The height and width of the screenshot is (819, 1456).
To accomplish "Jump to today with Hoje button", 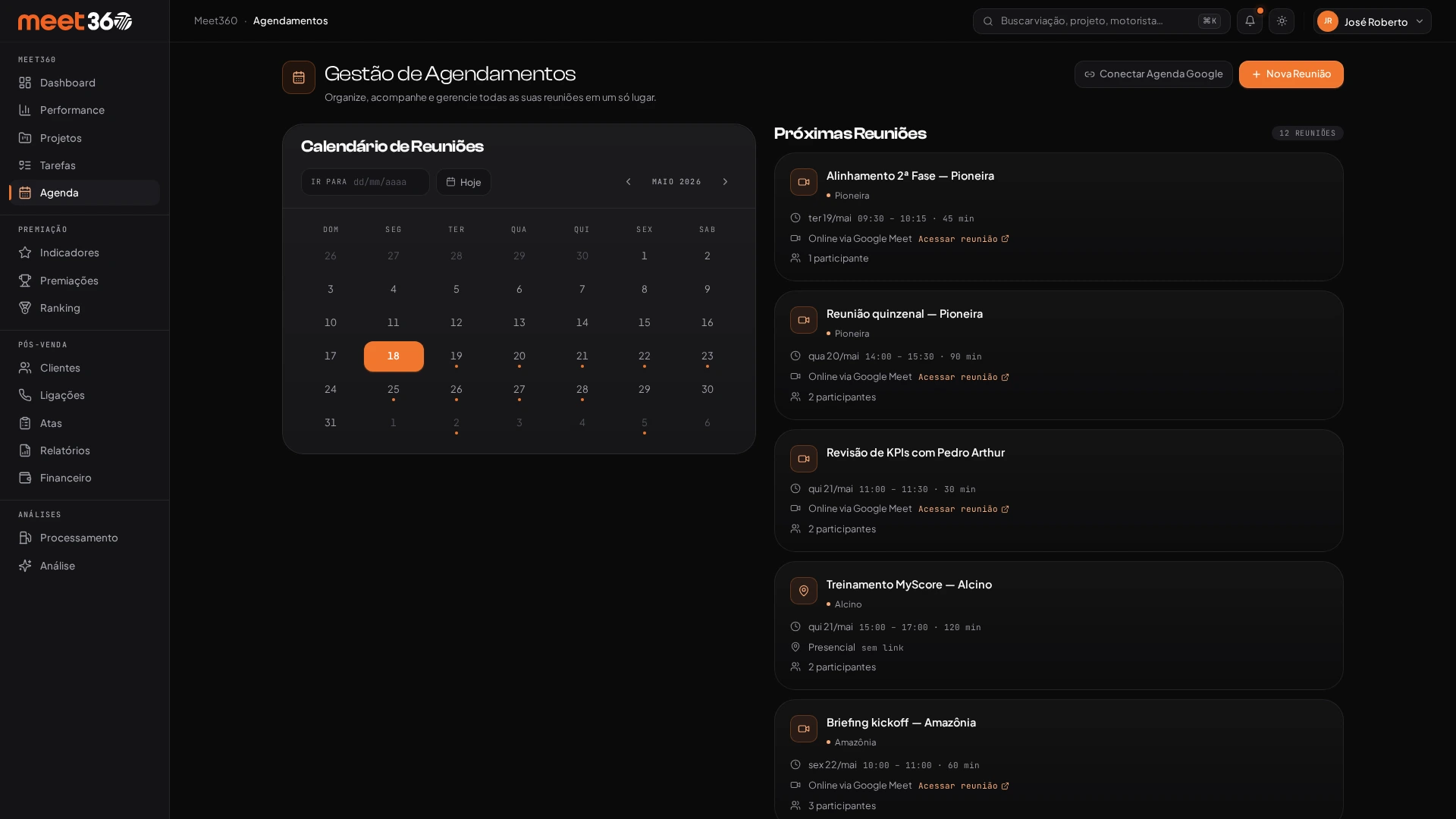I will pos(463,182).
